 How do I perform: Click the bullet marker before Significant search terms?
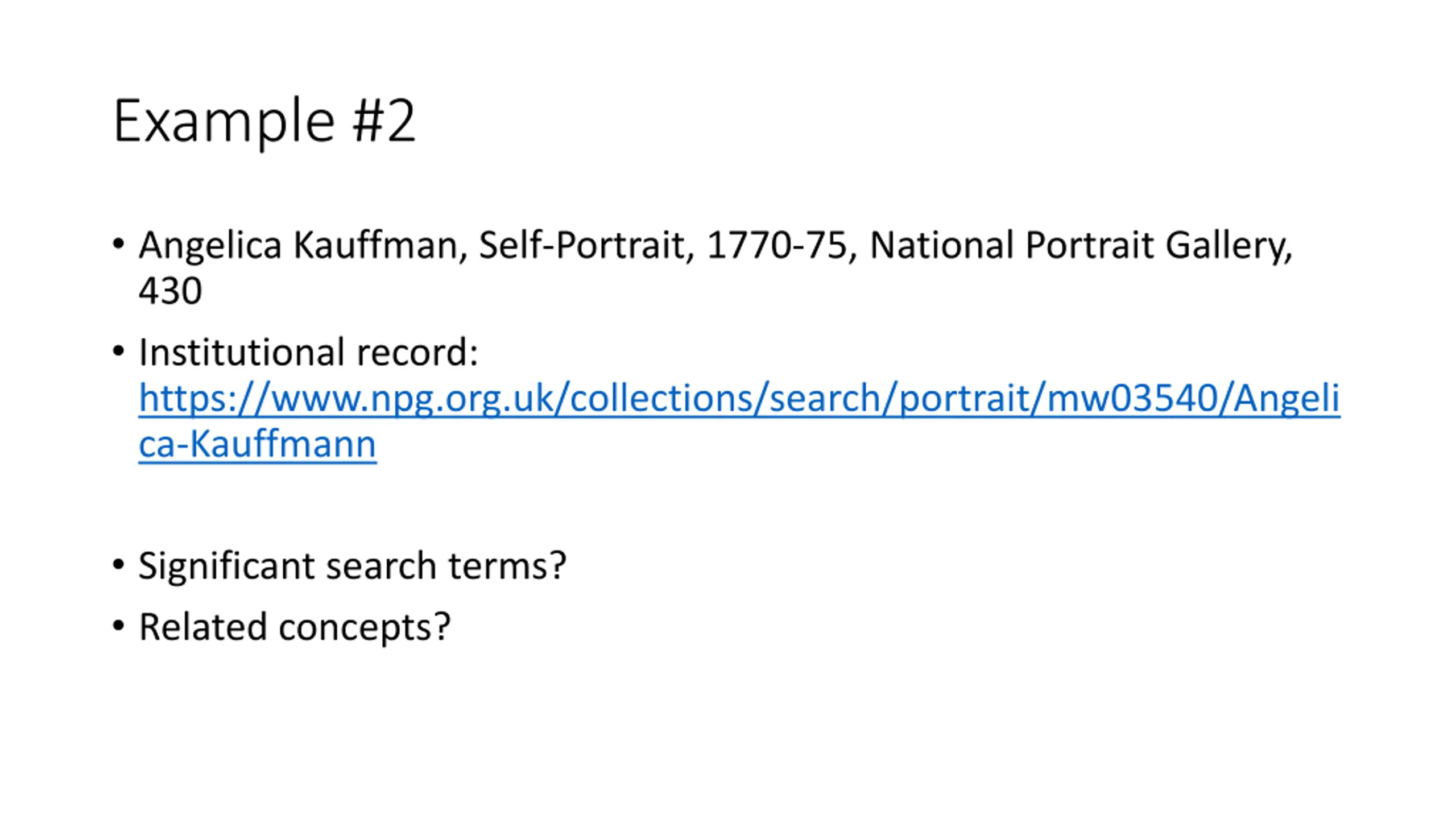pos(118,565)
